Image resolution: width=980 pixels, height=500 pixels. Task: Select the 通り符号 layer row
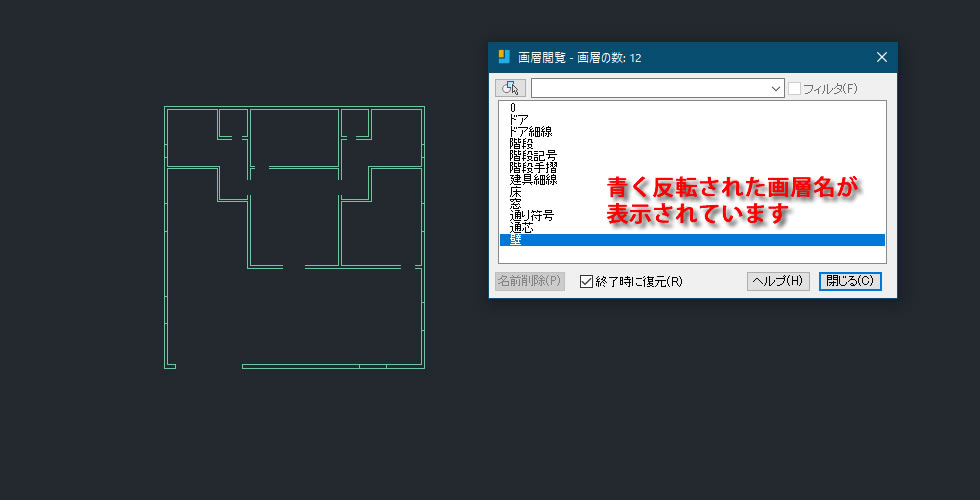click(x=692, y=216)
